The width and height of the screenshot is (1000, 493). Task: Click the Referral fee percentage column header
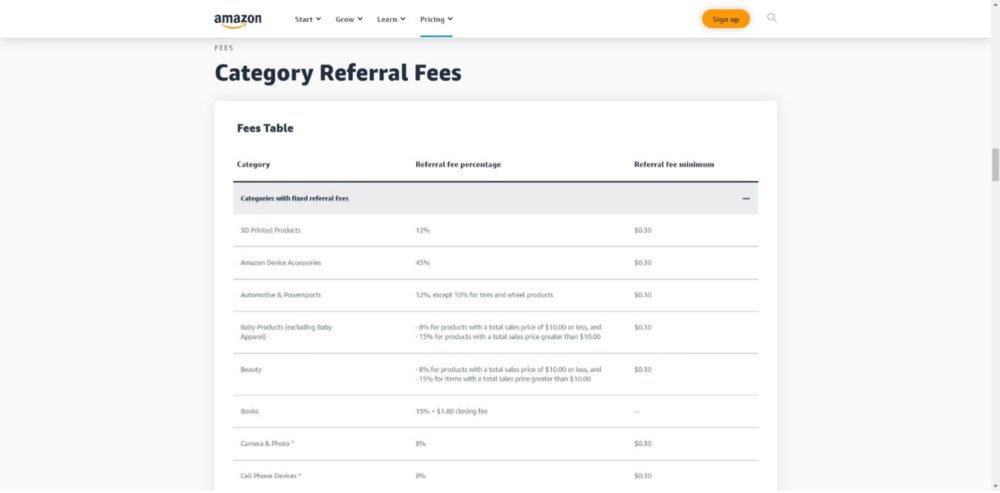pos(458,165)
